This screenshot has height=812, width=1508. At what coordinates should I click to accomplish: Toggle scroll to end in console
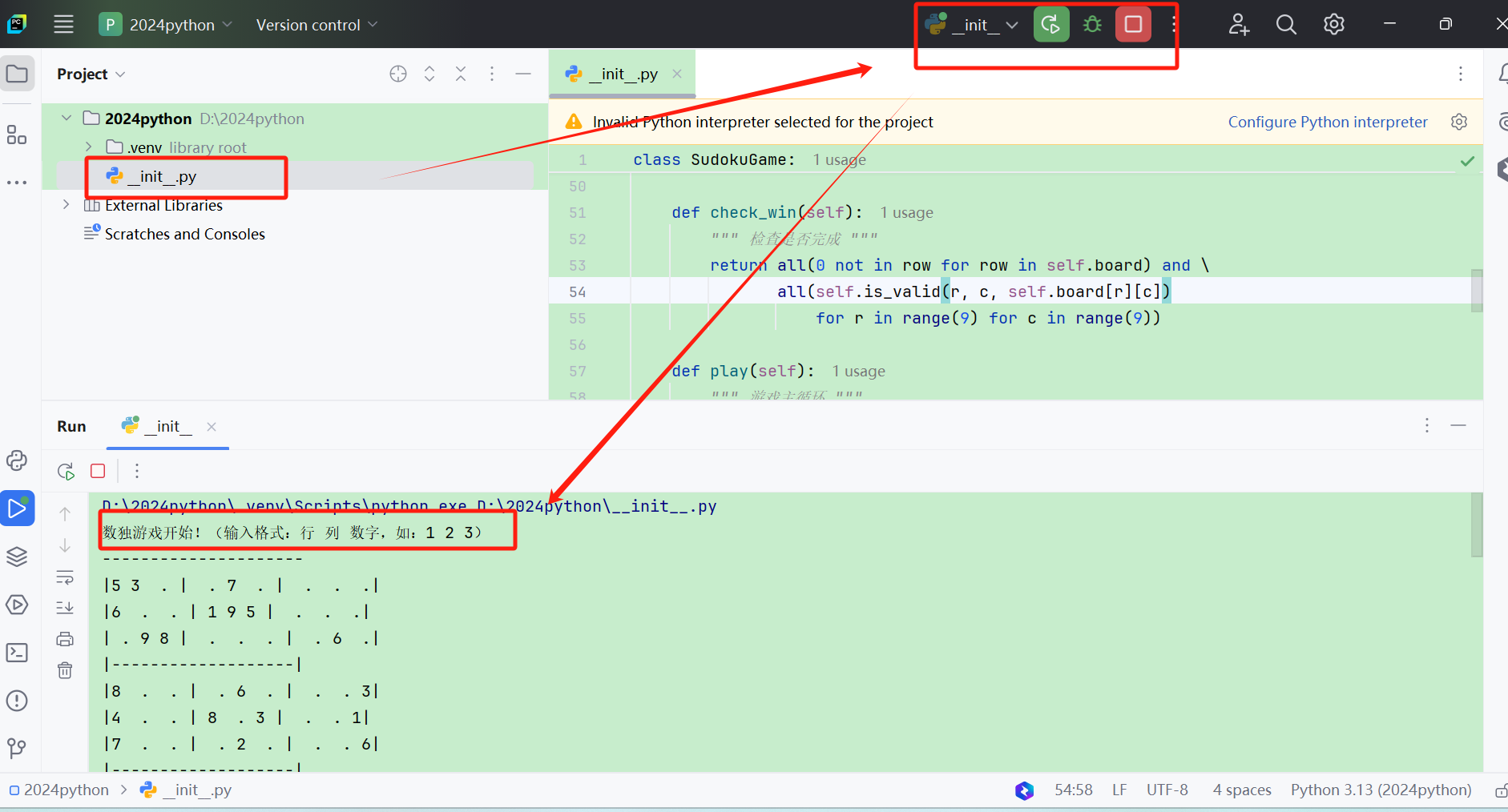(x=65, y=608)
